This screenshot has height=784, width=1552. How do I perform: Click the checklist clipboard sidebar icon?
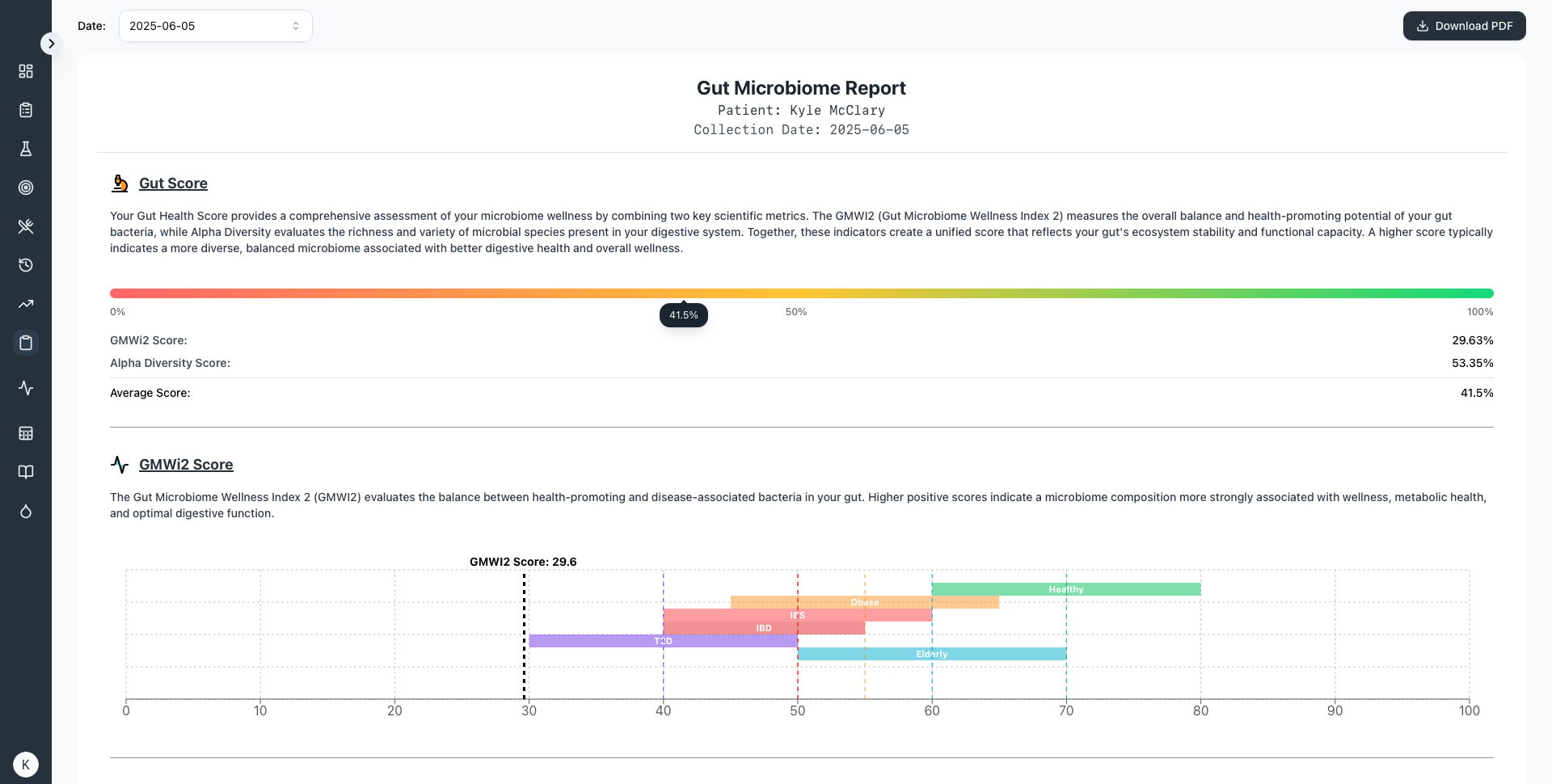[26, 110]
